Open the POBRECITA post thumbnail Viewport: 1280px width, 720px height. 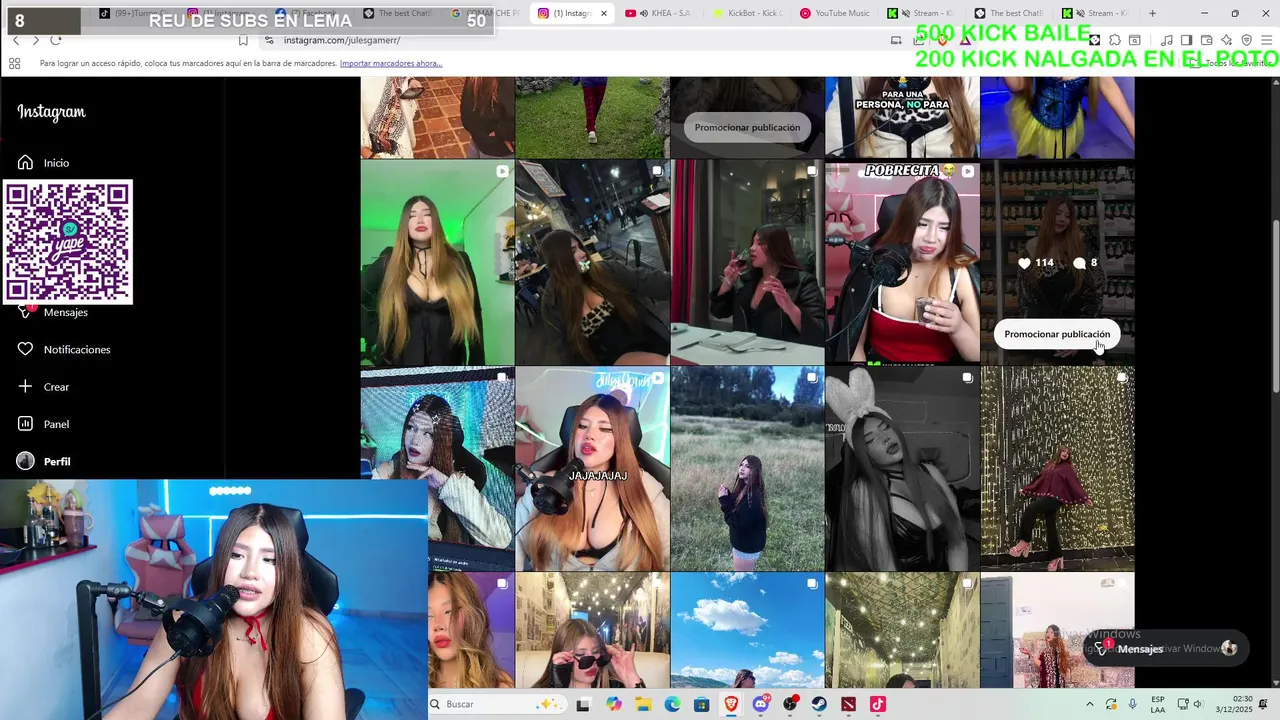pos(902,263)
